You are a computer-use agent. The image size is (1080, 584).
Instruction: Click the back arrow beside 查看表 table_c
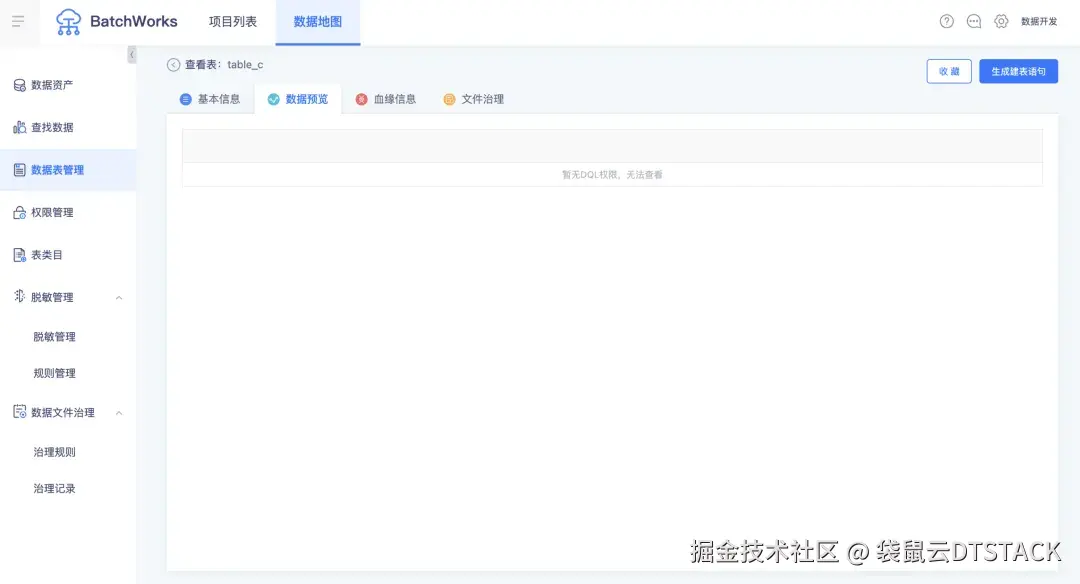click(171, 64)
